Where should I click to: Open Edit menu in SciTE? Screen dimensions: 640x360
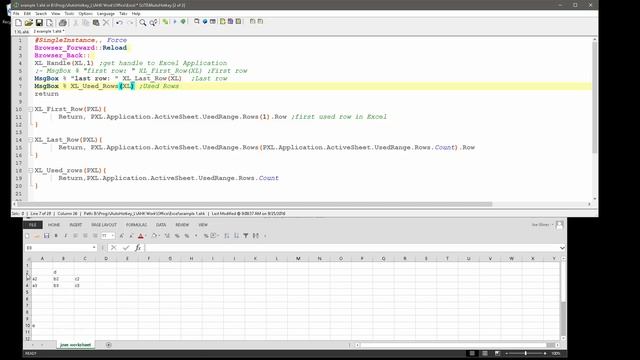(x=27, y=13)
